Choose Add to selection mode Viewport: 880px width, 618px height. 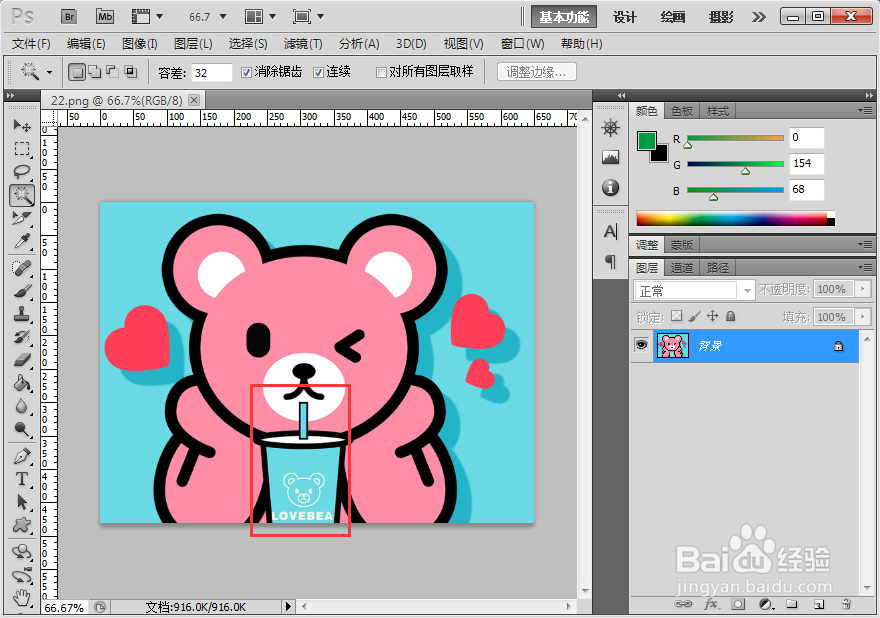click(x=95, y=72)
